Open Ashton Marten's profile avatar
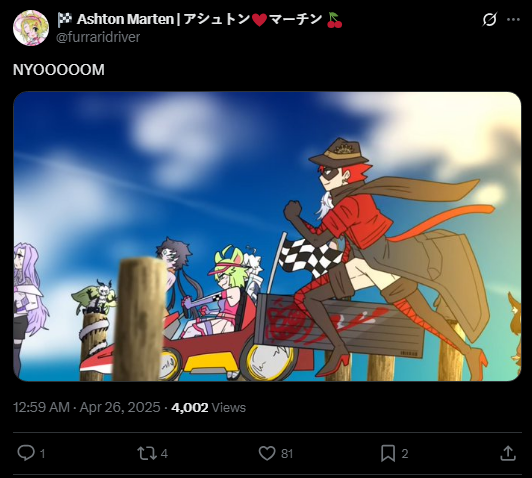 (x=31, y=28)
